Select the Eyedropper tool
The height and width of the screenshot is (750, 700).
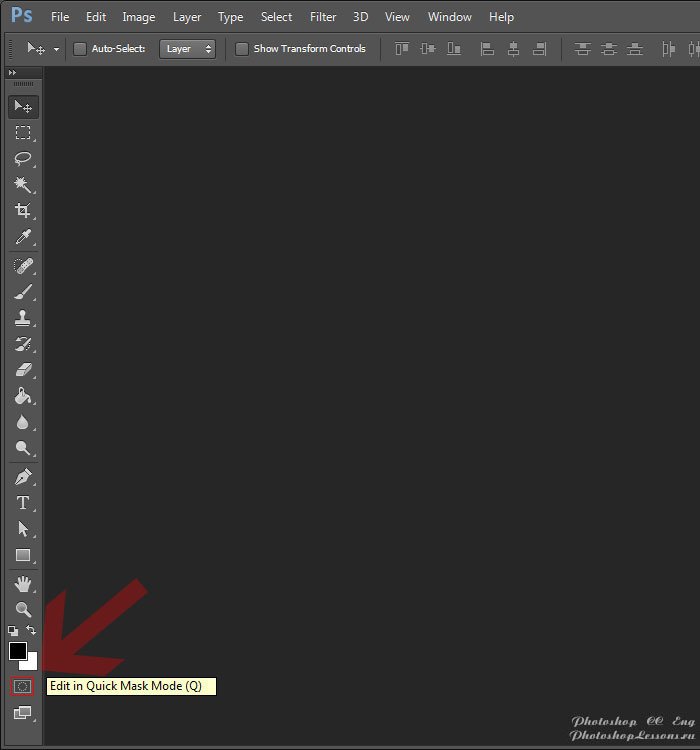(23, 237)
